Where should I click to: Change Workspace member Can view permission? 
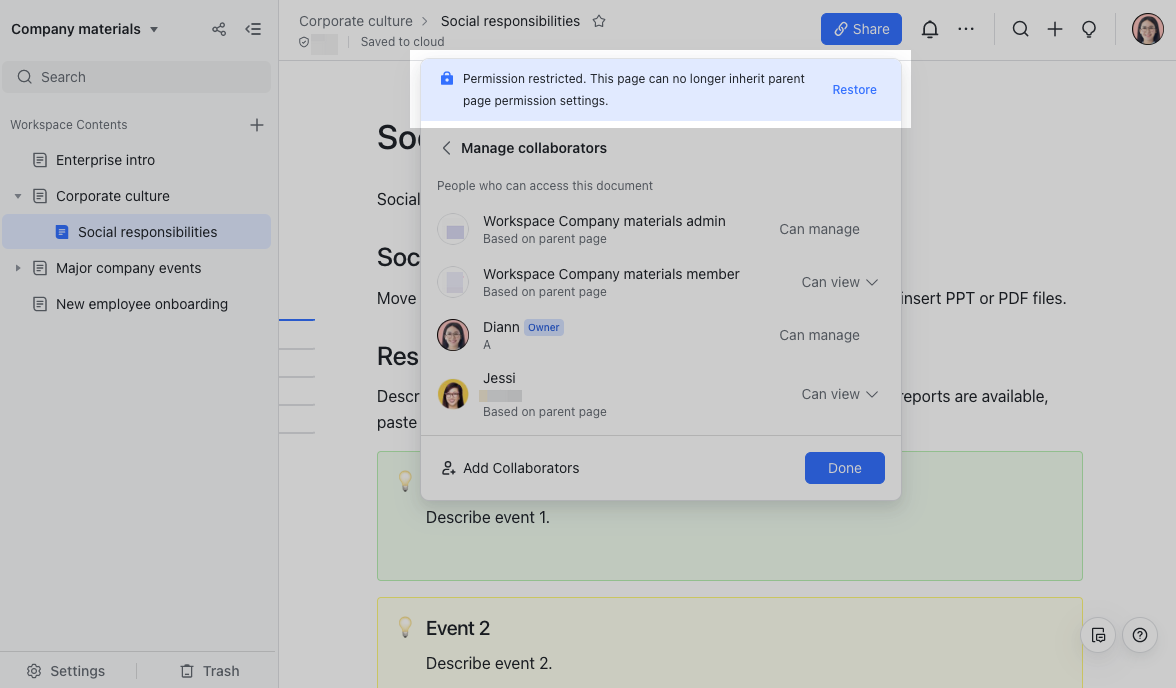(x=839, y=282)
